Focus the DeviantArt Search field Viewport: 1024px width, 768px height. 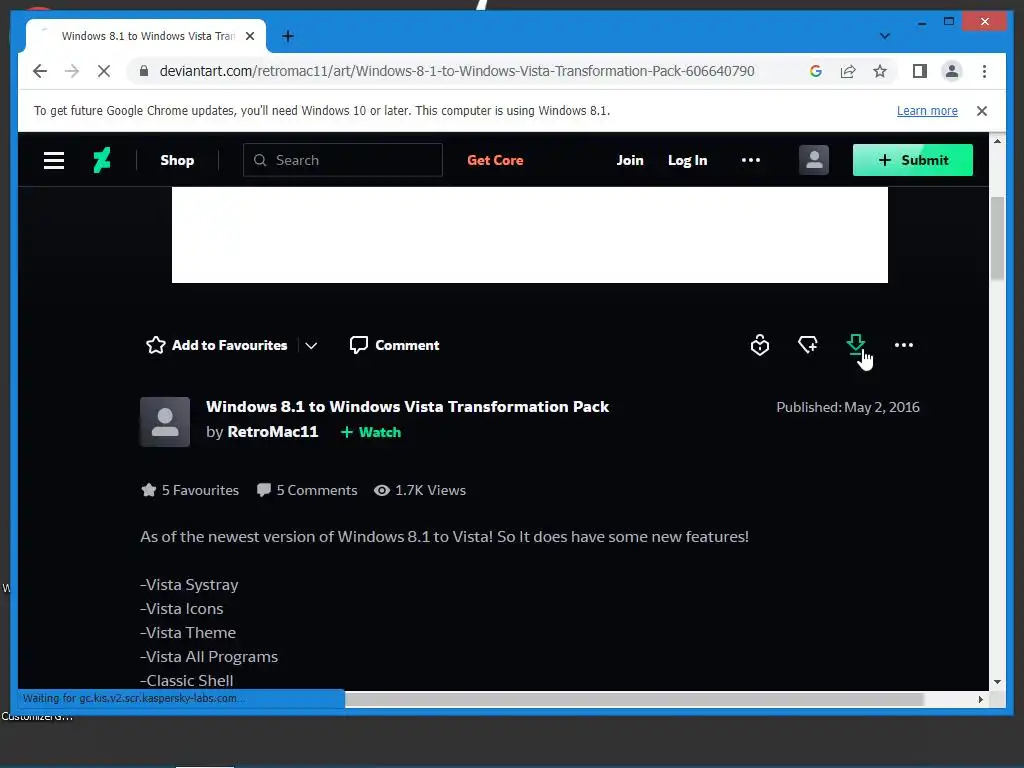[x=343, y=160]
